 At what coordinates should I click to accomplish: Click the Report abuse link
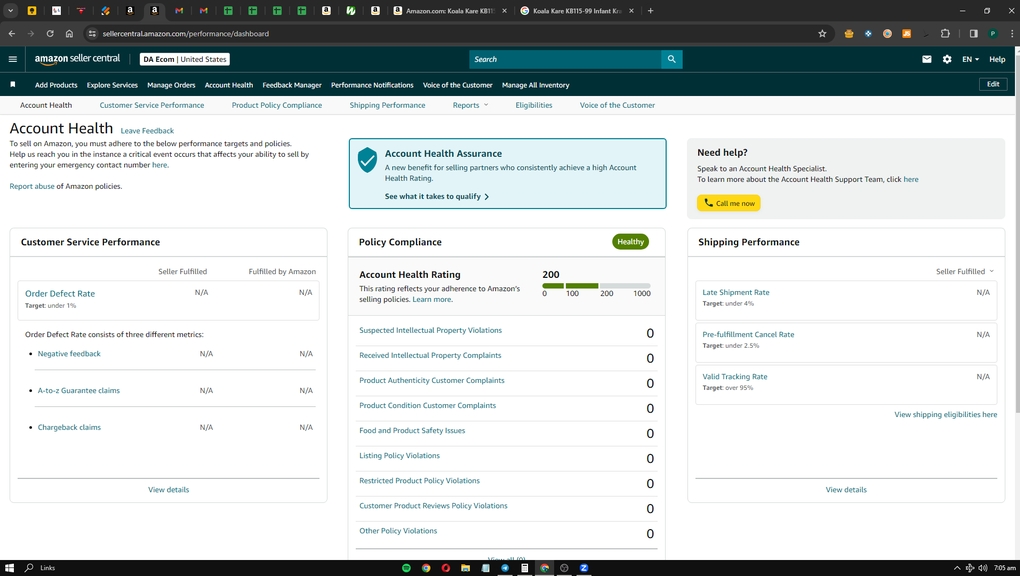pos(32,186)
